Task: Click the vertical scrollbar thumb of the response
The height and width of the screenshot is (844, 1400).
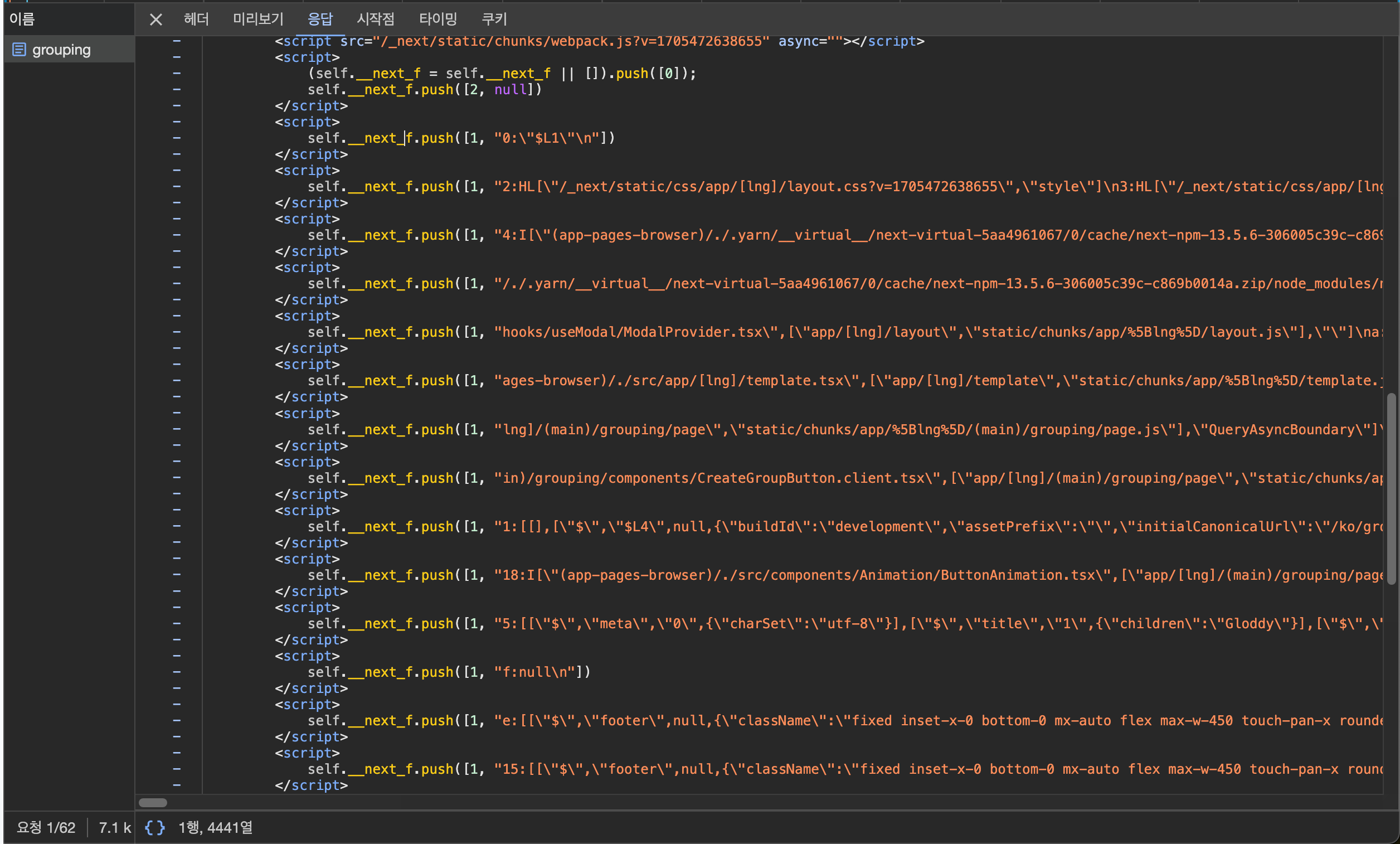Action: pos(1392,489)
